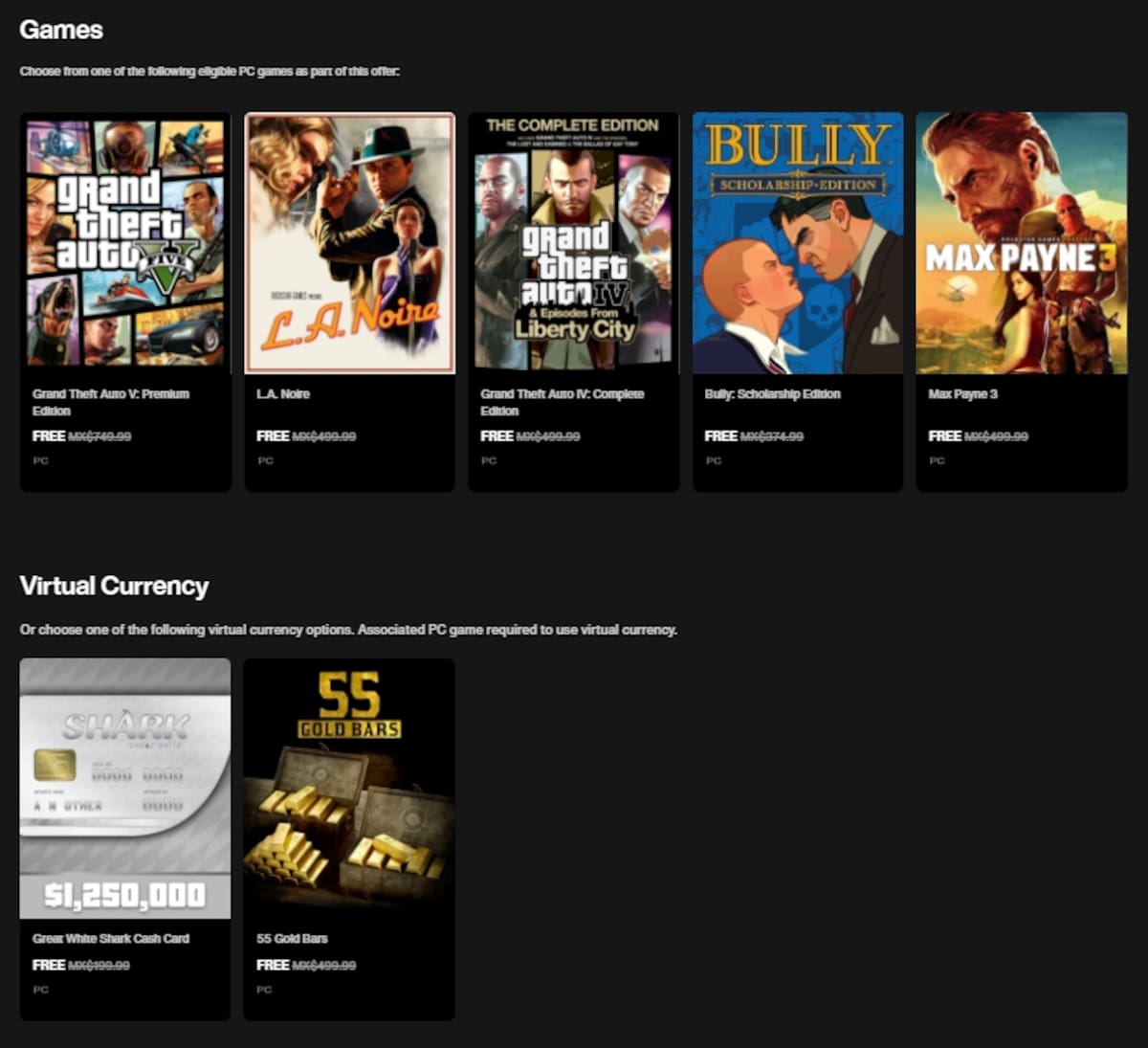
Task: Open the Grand Theft Auto V cover art
Action: click(x=125, y=243)
